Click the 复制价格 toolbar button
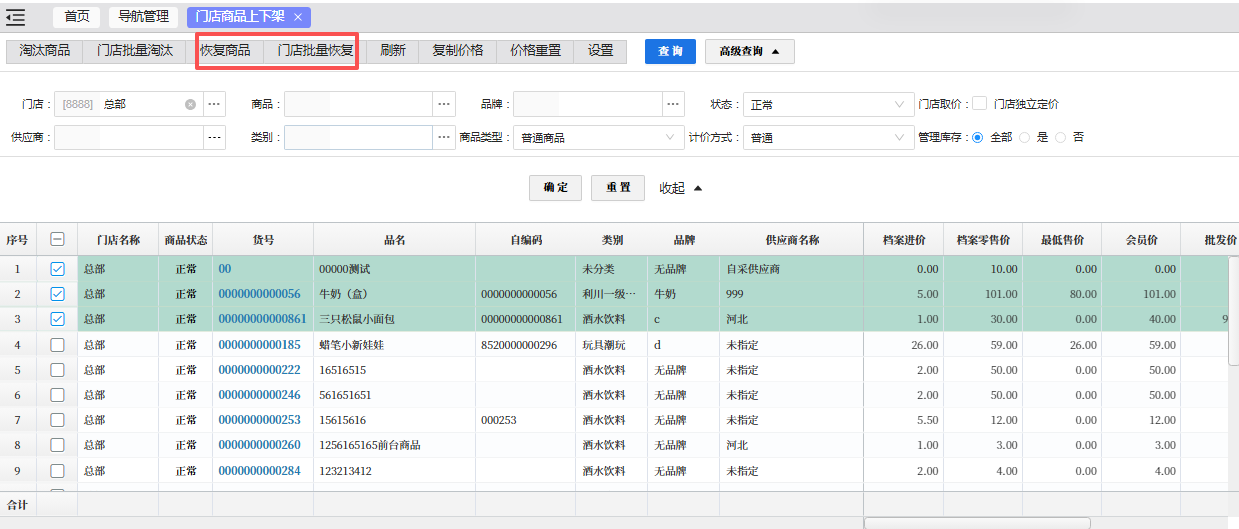This screenshot has width=1239, height=529. click(x=458, y=51)
